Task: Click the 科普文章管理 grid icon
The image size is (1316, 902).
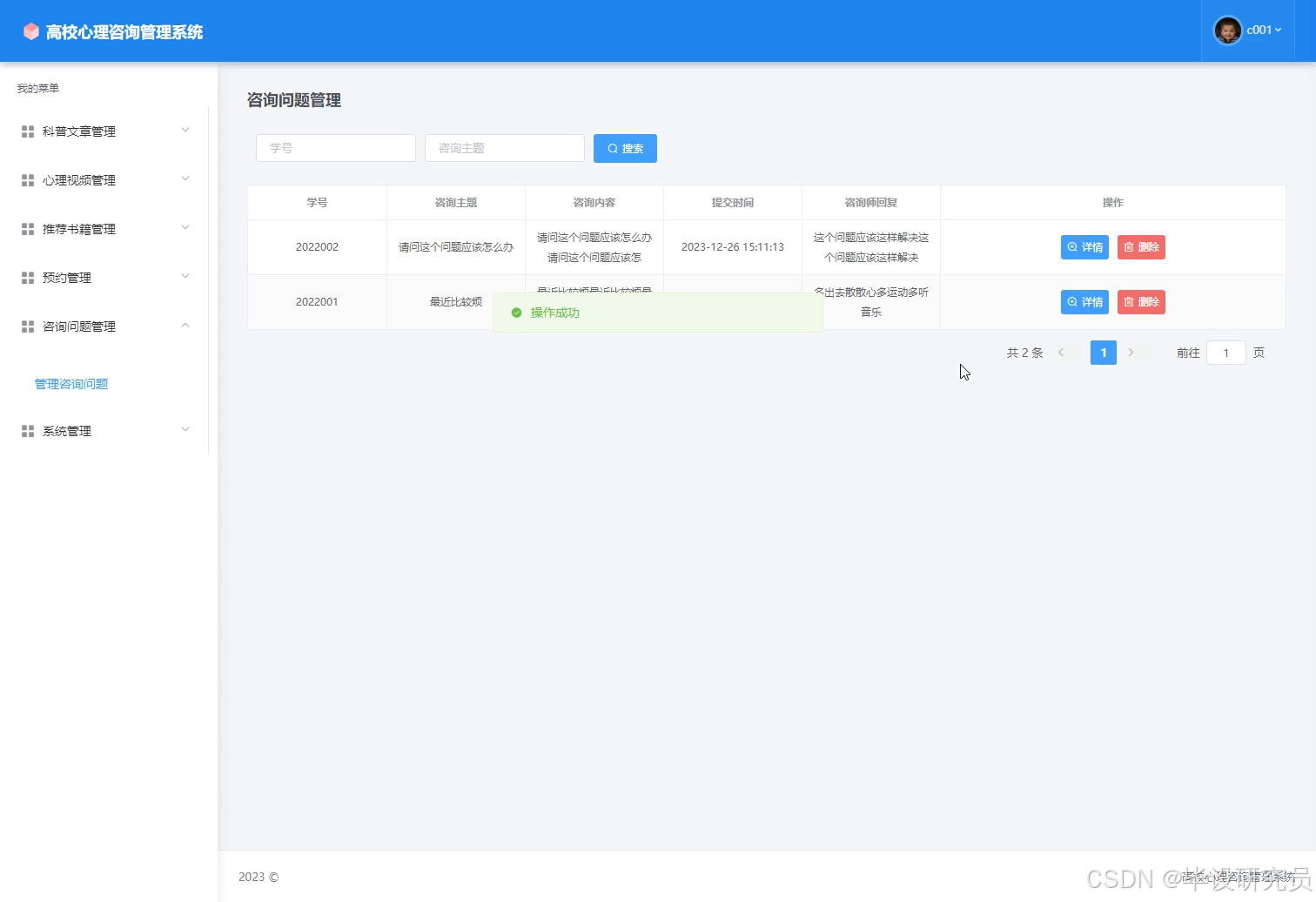Action: (x=28, y=131)
